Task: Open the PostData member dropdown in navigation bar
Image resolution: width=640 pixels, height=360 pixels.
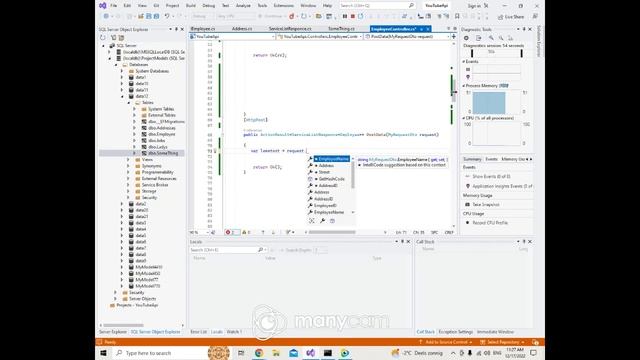Action: pyautogui.click(x=448, y=37)
